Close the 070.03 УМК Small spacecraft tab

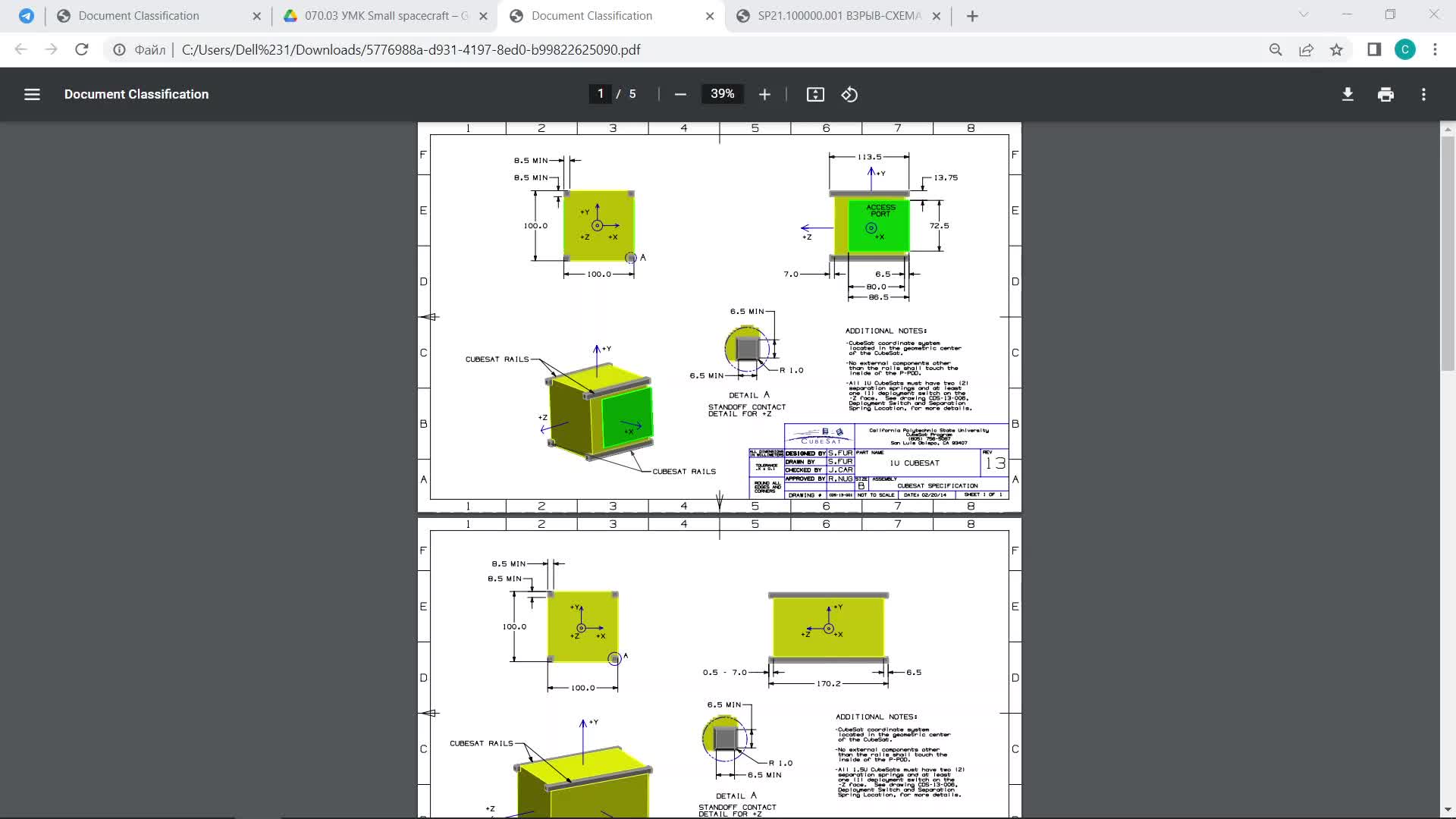tap(483, 16)
